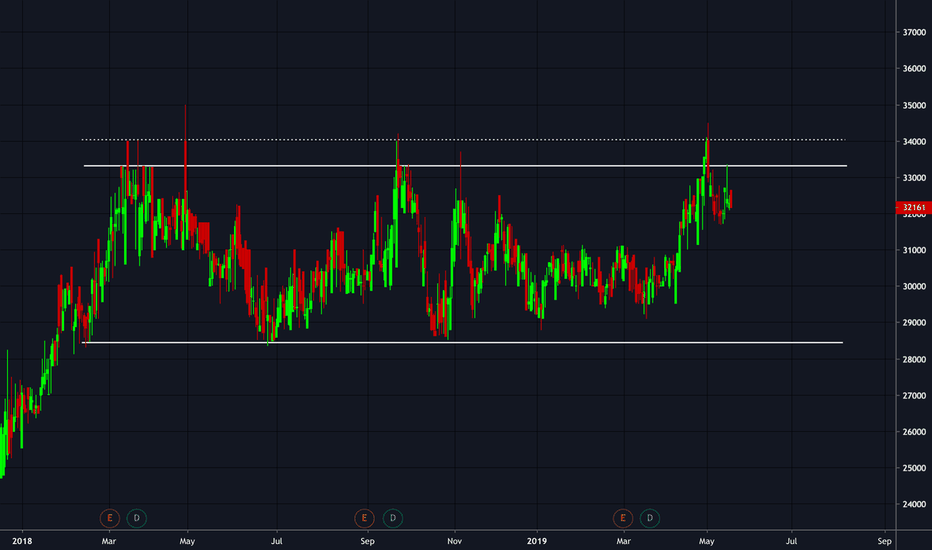This screenshot has height=550, width=932.
Task: Open the earnings marker E near Sep 2018
Action: (364, 518)
